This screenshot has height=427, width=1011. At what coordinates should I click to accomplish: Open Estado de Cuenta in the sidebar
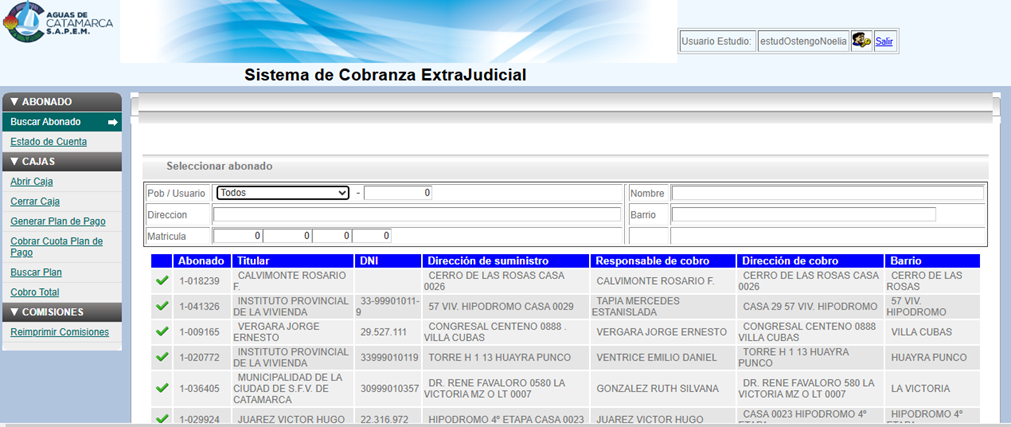[48, 142]
